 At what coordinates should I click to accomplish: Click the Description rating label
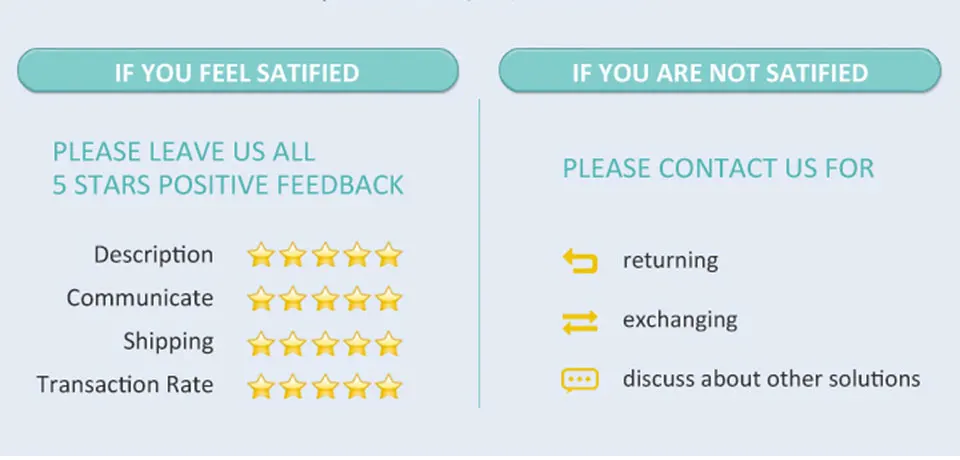tap(153, 255)
